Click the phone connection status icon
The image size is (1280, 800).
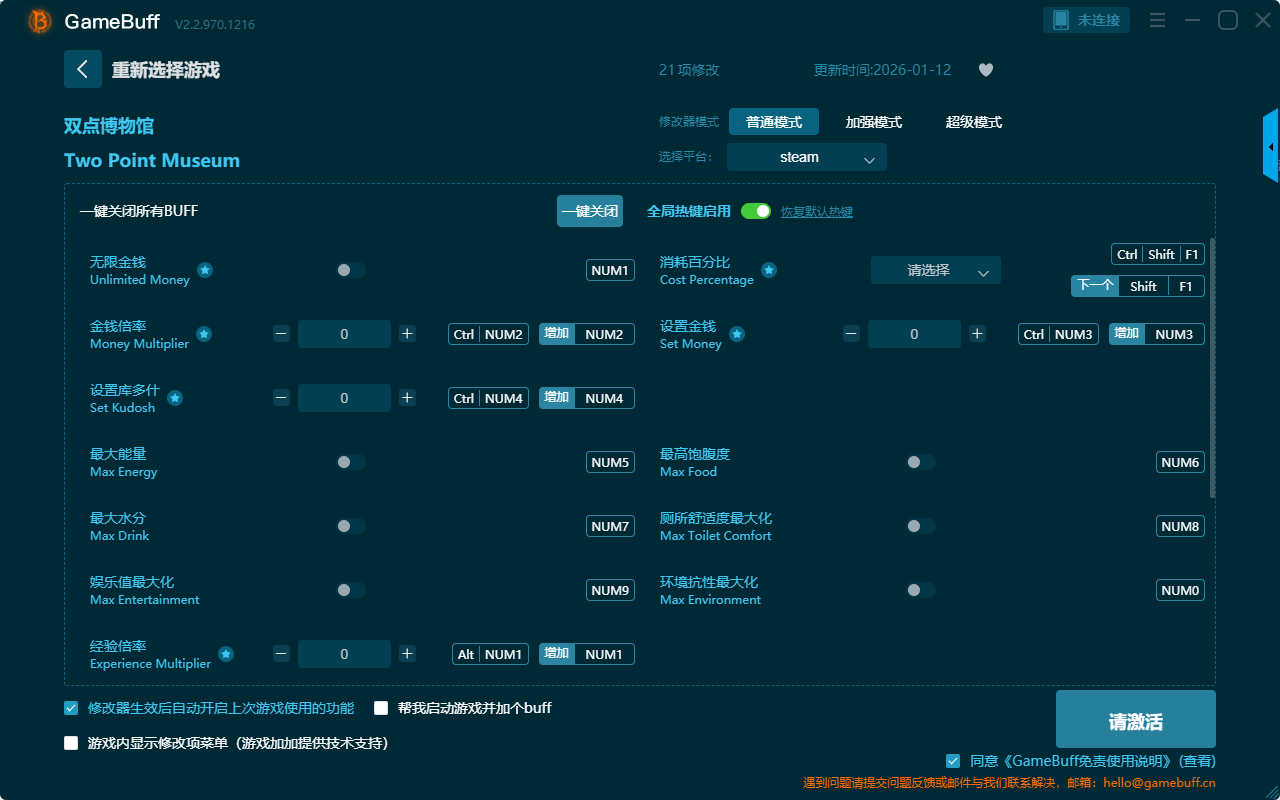coord(1060,20)
